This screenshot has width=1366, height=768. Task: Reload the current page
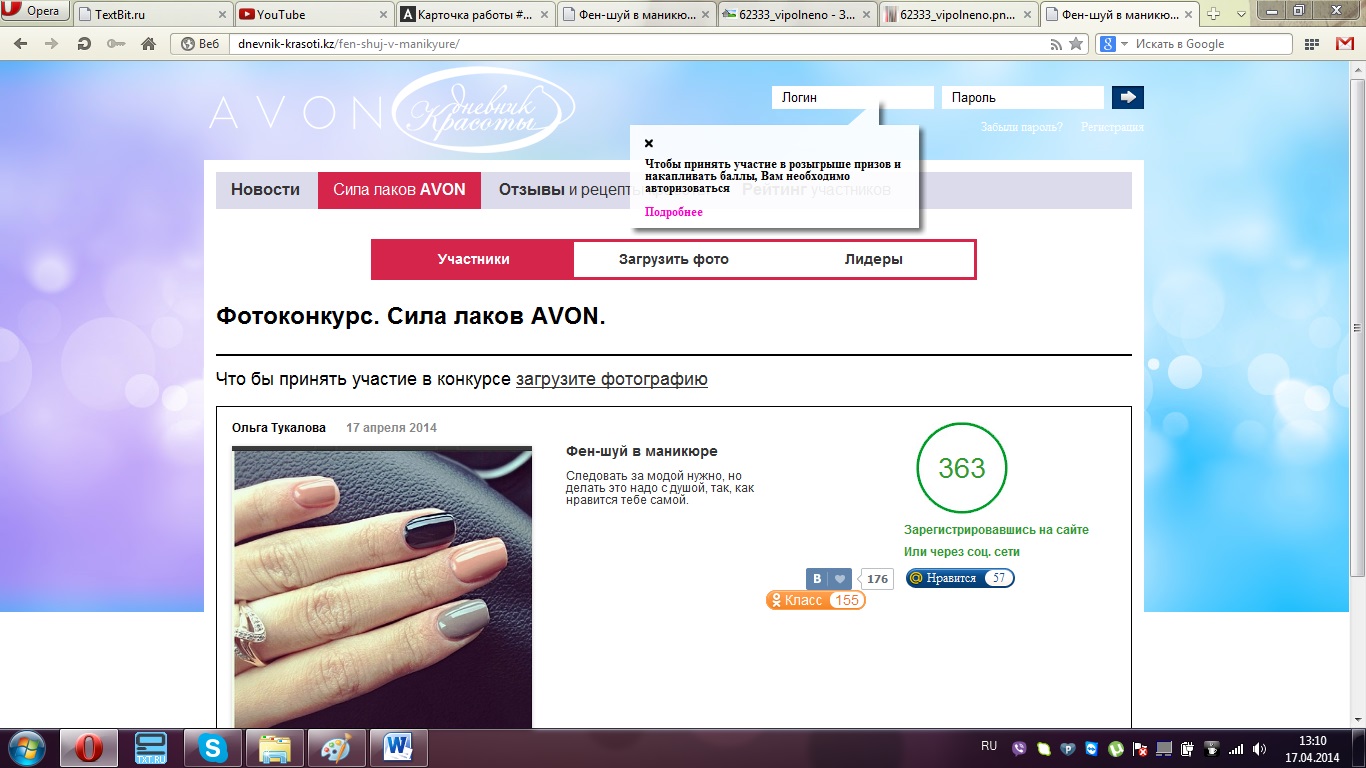point(84,44)
